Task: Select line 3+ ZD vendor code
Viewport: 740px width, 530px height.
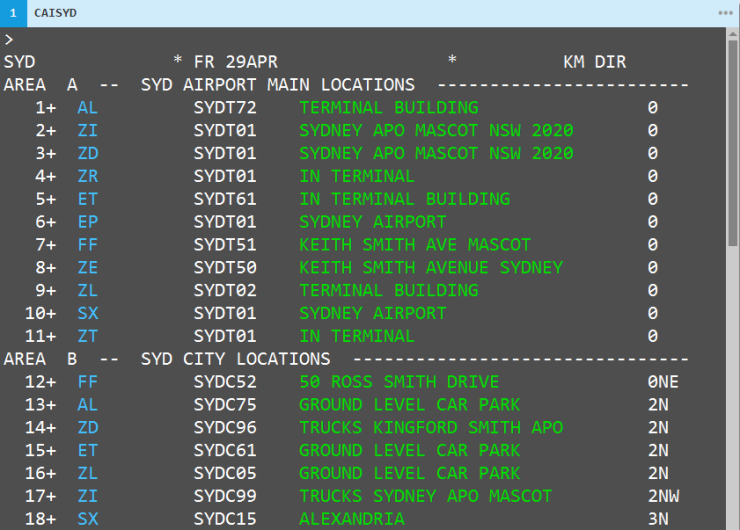Action: [x=88, y=153]
